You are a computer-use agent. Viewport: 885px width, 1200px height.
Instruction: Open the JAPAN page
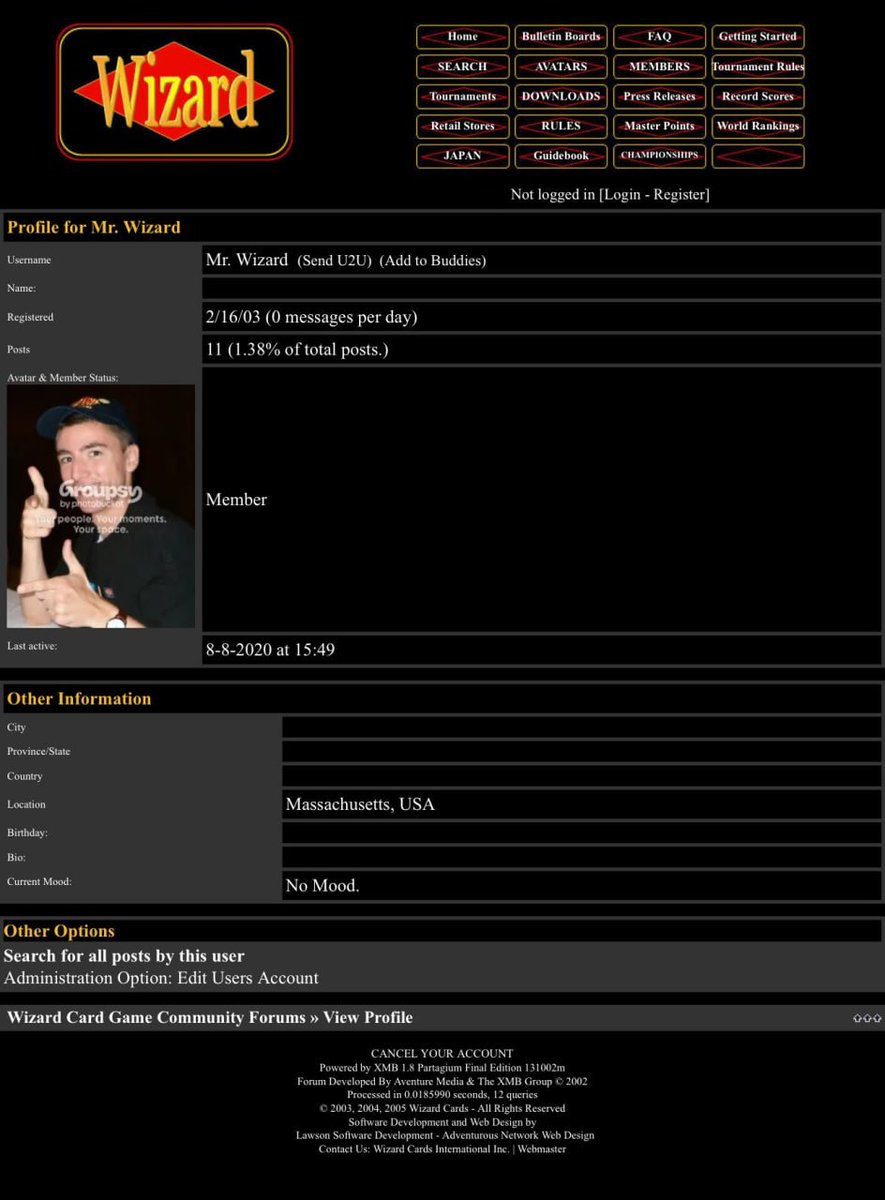pos(462,156)
